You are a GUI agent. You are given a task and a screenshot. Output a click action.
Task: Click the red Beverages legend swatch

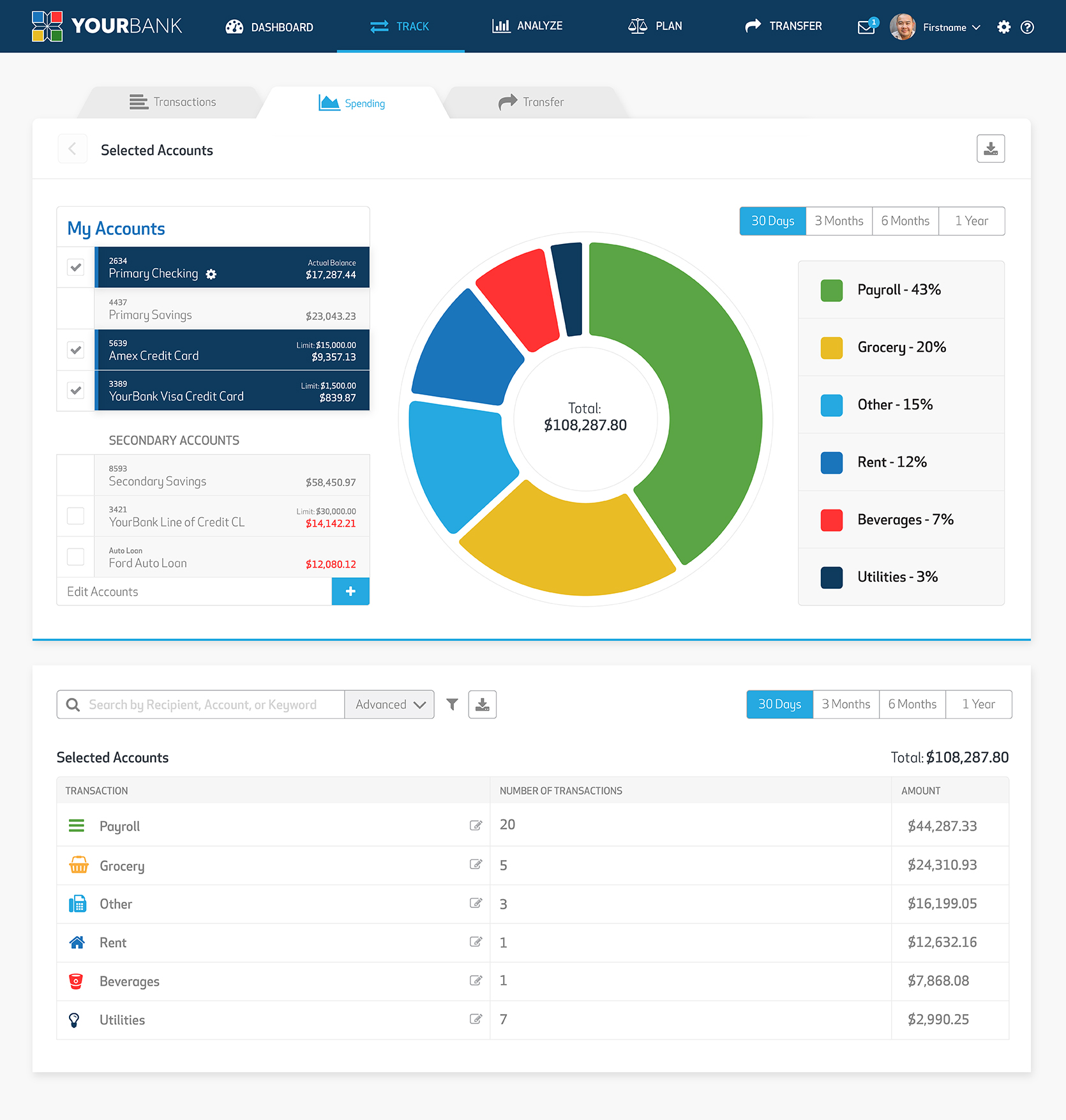832,520
